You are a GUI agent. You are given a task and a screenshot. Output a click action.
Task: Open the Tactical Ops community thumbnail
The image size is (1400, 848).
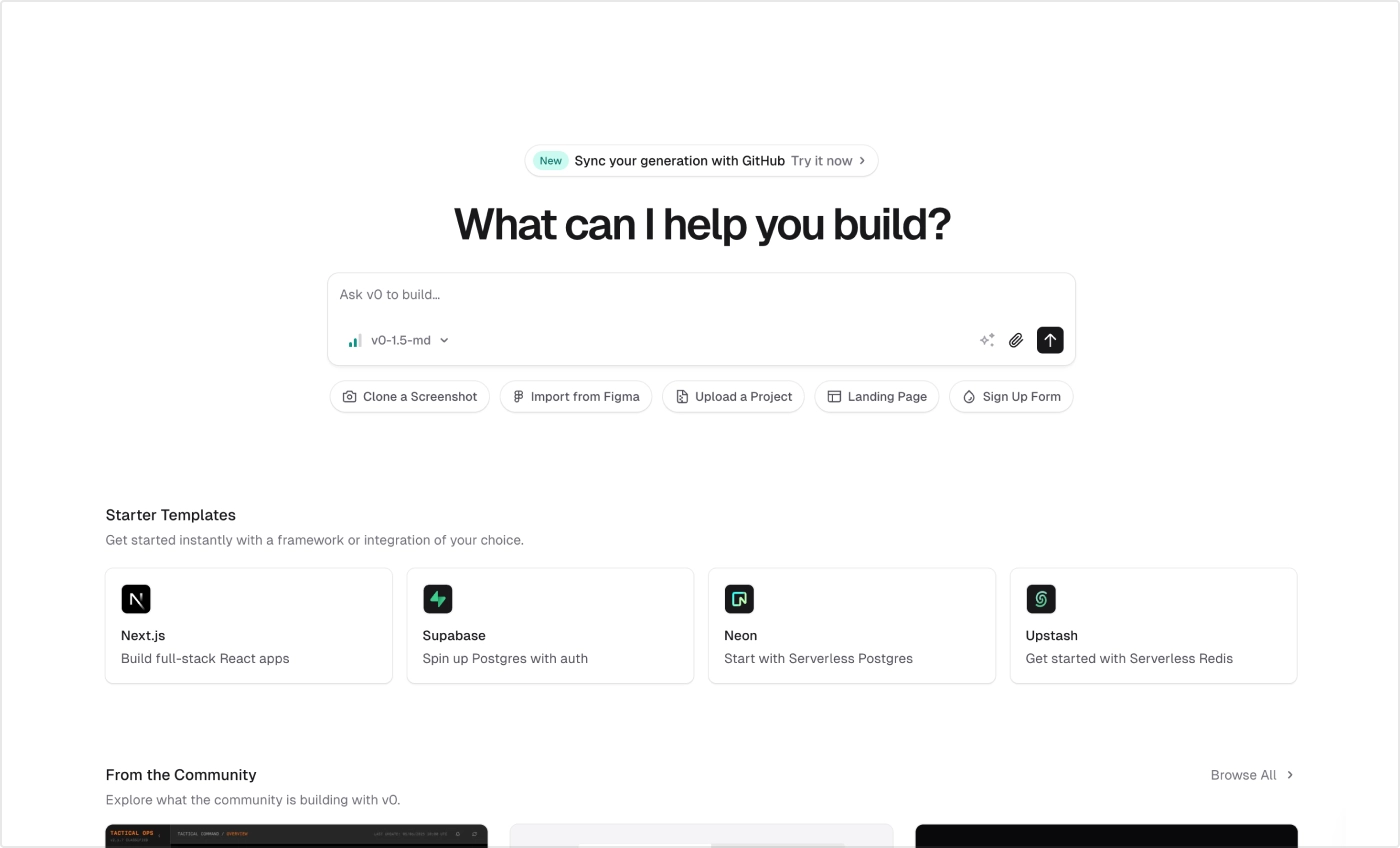(x=296, y=836)
